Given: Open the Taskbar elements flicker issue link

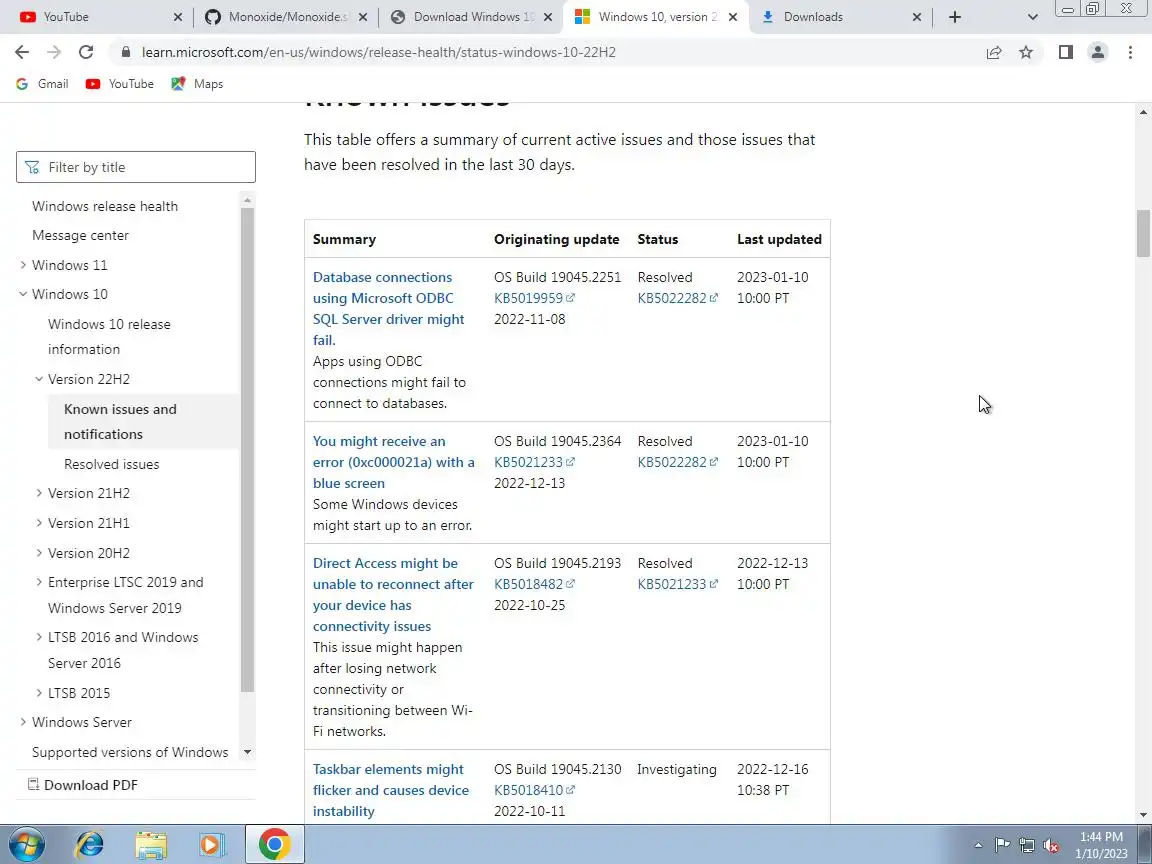Looking at the screenshot, I should tap(391, 790).
